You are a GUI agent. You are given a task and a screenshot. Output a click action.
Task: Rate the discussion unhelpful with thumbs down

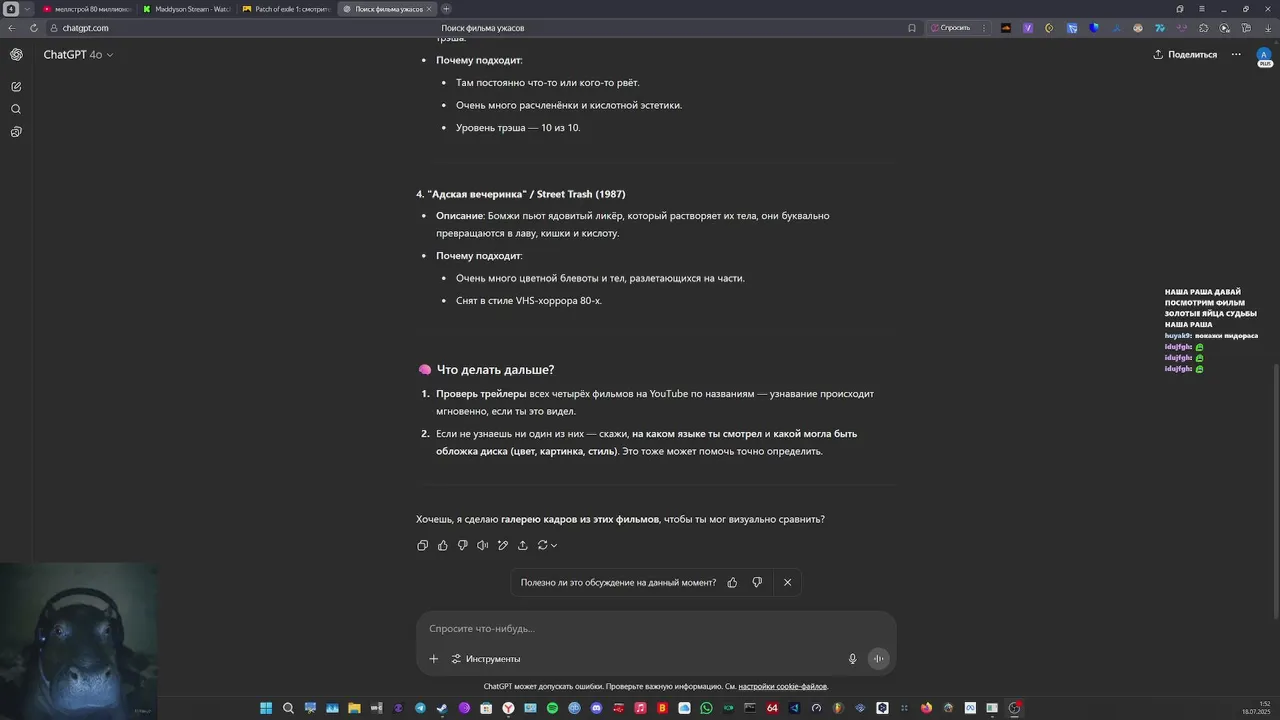tap(757, 582)
